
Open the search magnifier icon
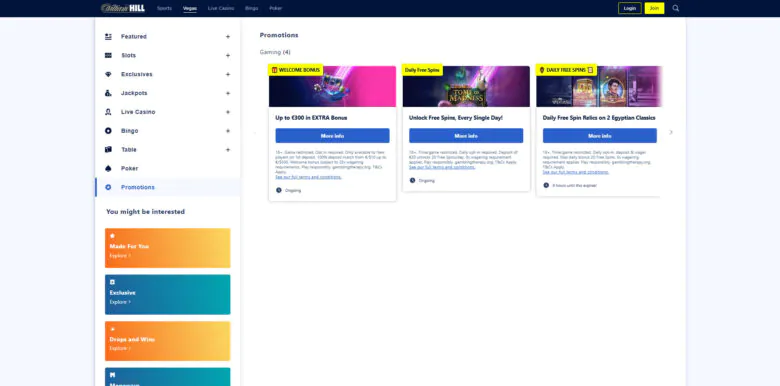coord(676,8)
